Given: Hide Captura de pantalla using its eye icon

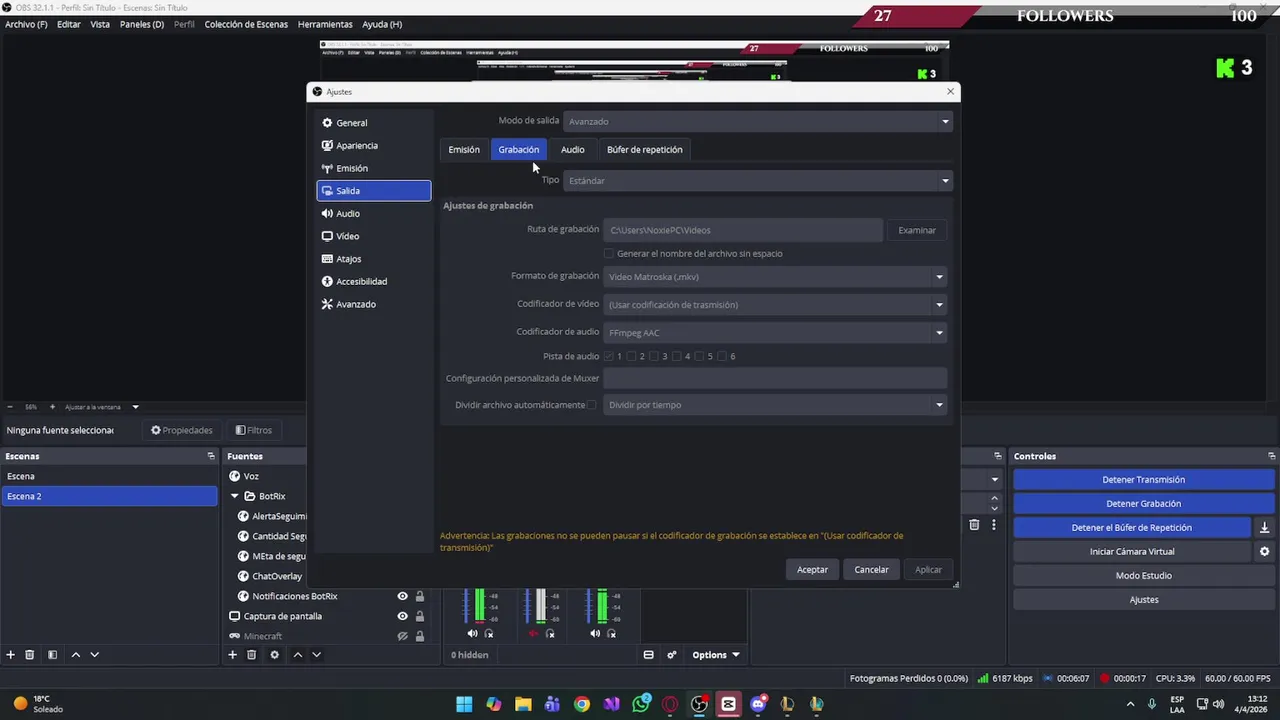Looking at the screenshot, I should (402, 616).
